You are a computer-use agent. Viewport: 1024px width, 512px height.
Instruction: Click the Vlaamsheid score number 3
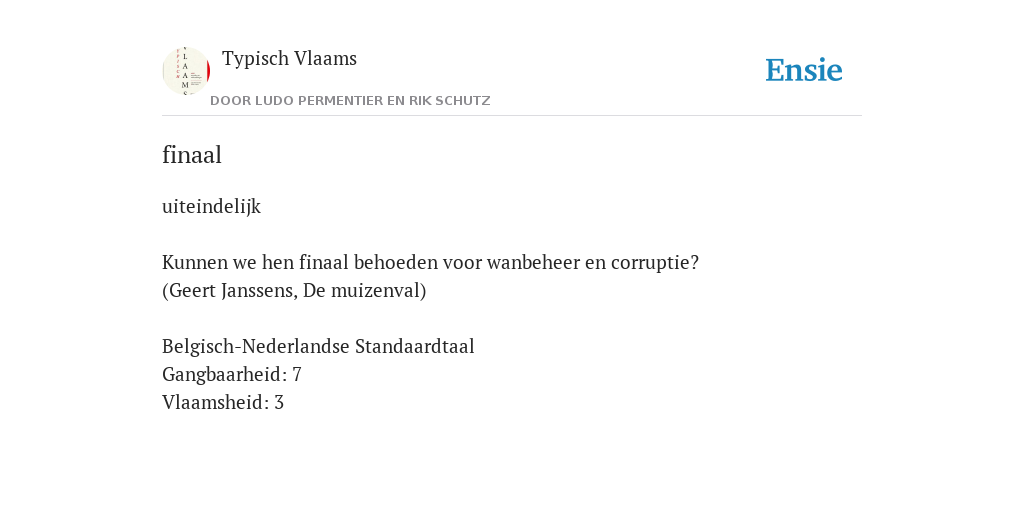[x=279, y=402]
